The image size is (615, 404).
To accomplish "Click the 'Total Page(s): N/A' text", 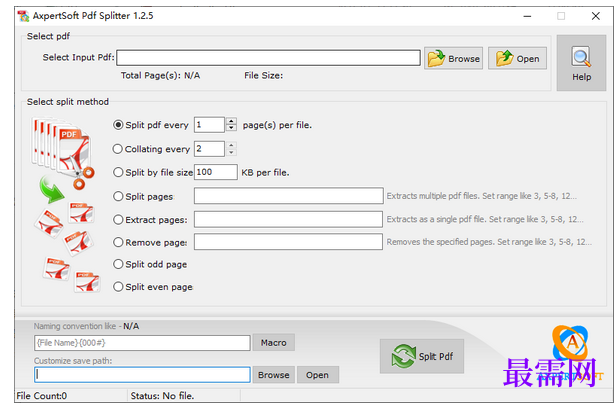I will pos(160,75).
